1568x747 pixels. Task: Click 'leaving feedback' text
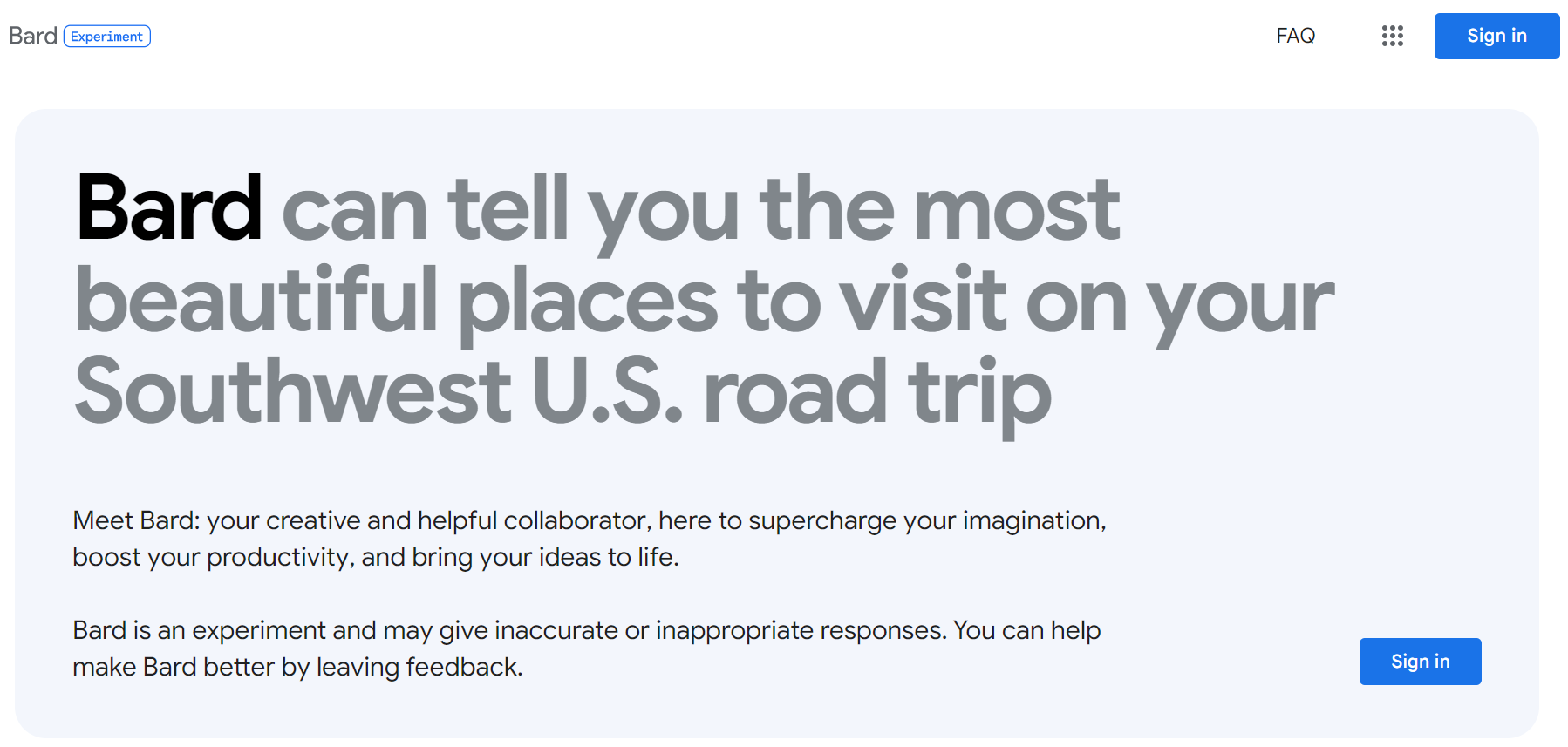[419, 667]
